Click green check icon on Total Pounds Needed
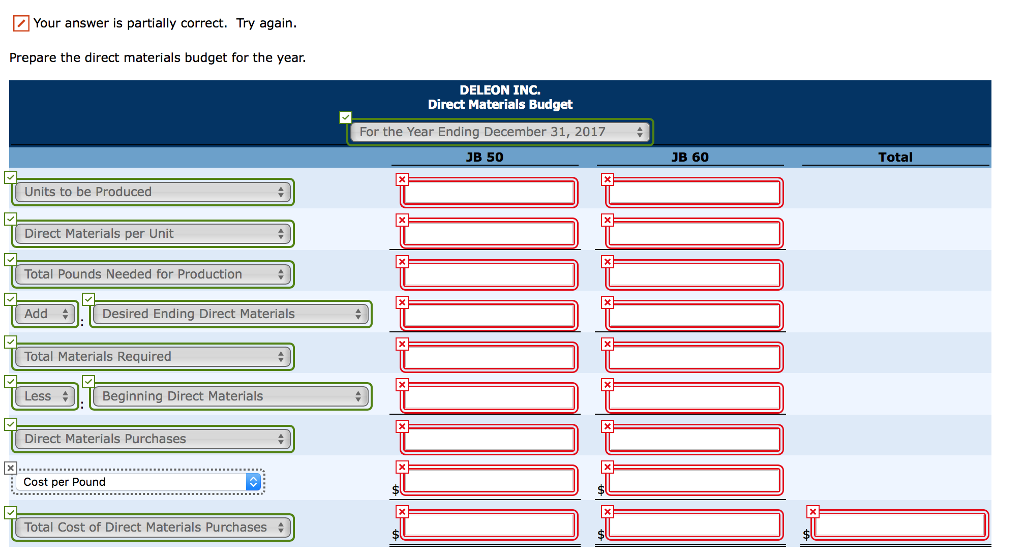The width and height of the screenshot is (1024, 558). (x=10, y=259)
